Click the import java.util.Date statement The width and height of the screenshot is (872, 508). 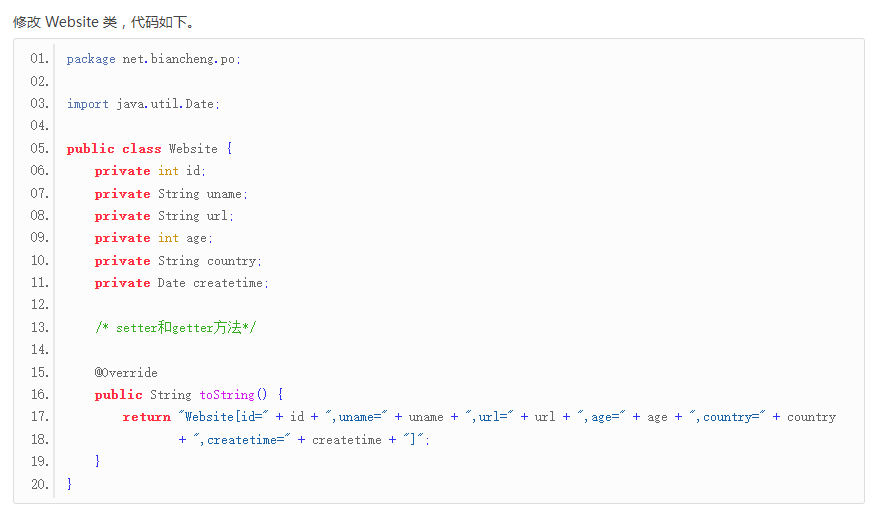point(142,104)
